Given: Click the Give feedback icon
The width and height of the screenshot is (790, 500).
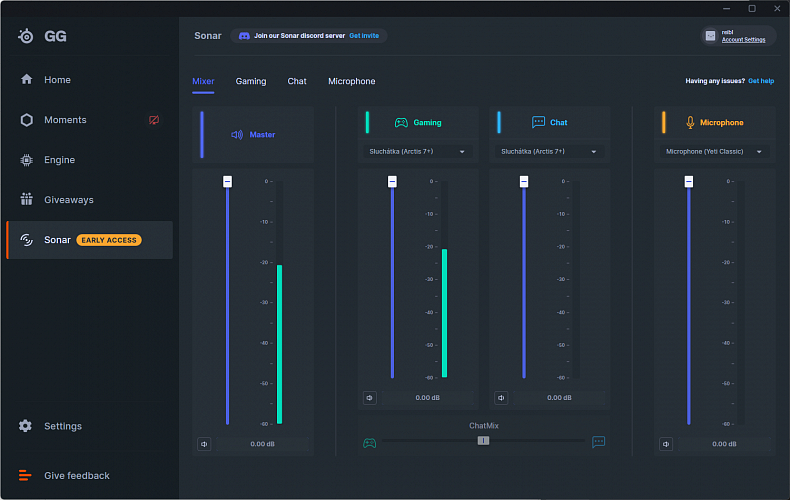Looking at the screenshot, I should (26, 476).
